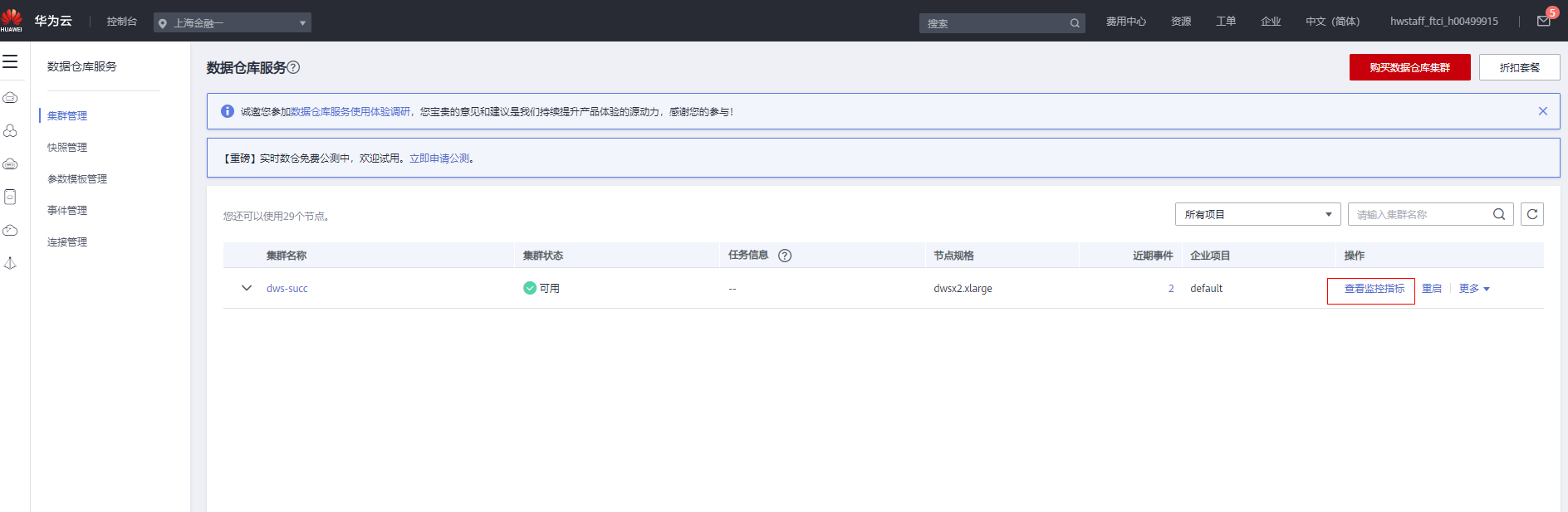Click the three-circles cluster sidebar icon
1568x512 pixels.
(10, 131)
